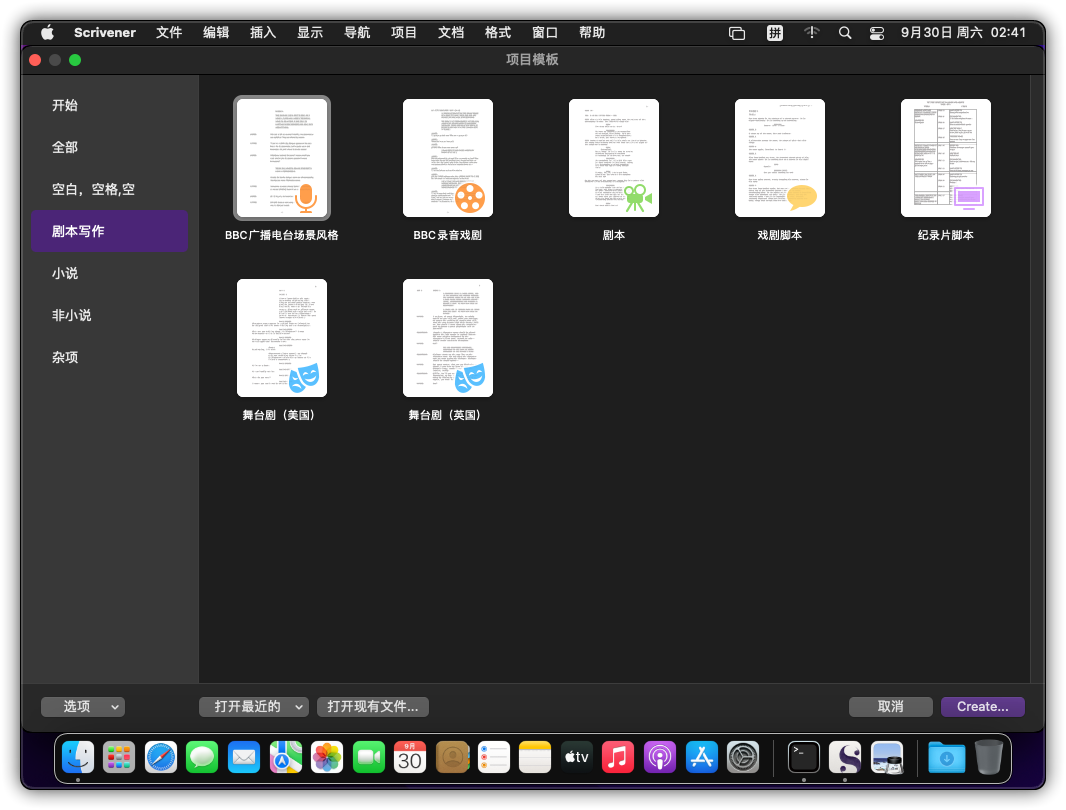1066x810 pixels.
Task: Open the 帮助 menu
Action: coord(591,33)
